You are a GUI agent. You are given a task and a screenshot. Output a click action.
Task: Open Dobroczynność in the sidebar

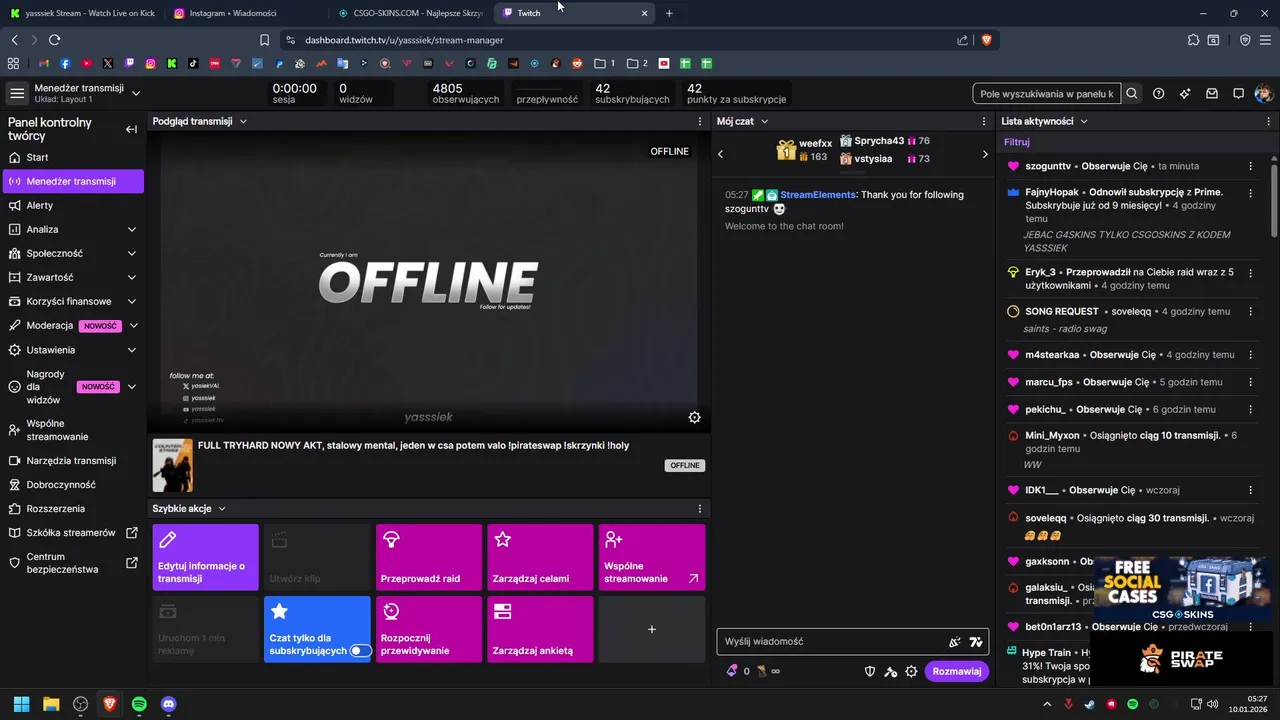point(72,485)
